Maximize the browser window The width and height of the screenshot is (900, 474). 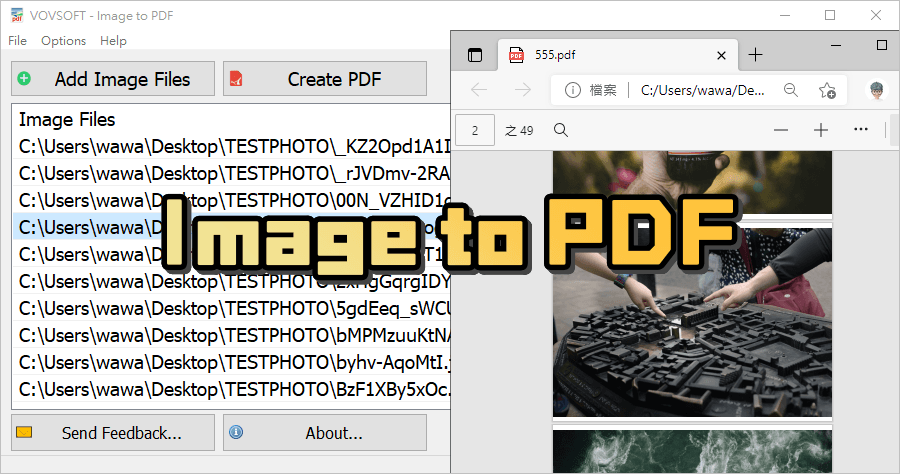882,45
